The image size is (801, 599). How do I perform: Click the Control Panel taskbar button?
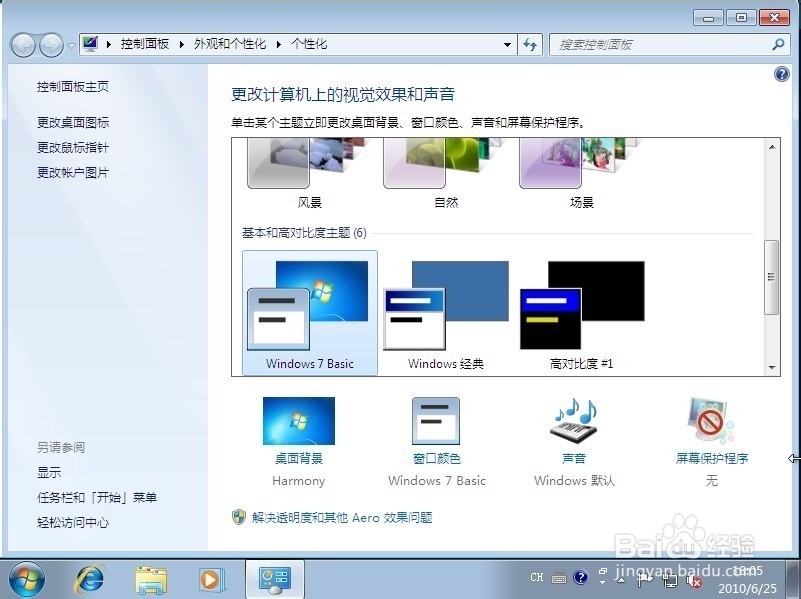click(x=275, y=580)
